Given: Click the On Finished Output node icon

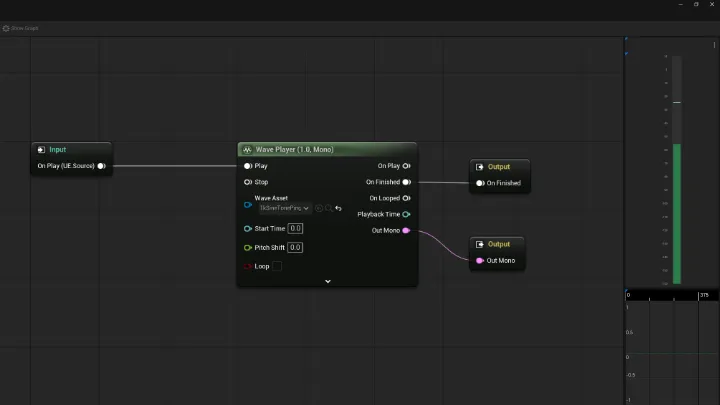Looking at the screenshot, I should click(479, 167).
